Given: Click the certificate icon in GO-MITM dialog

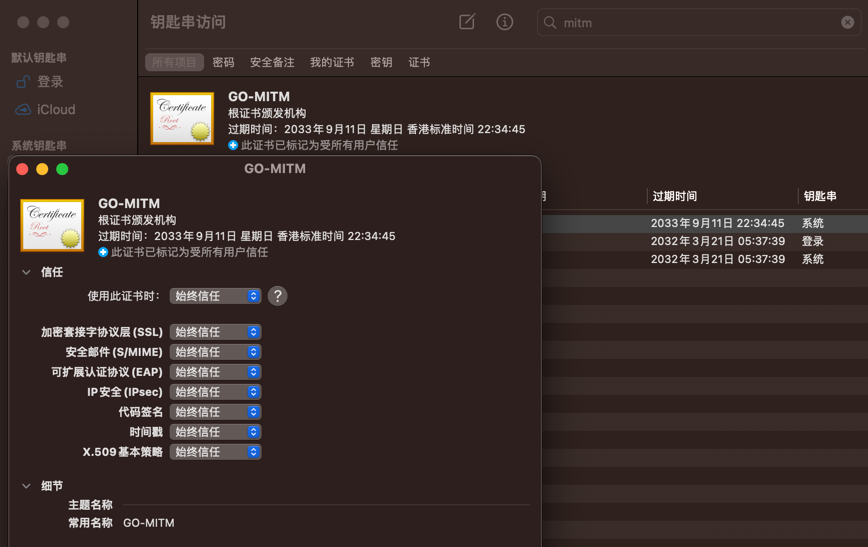Looking at the screenshot, I should (x=52, y=225).
